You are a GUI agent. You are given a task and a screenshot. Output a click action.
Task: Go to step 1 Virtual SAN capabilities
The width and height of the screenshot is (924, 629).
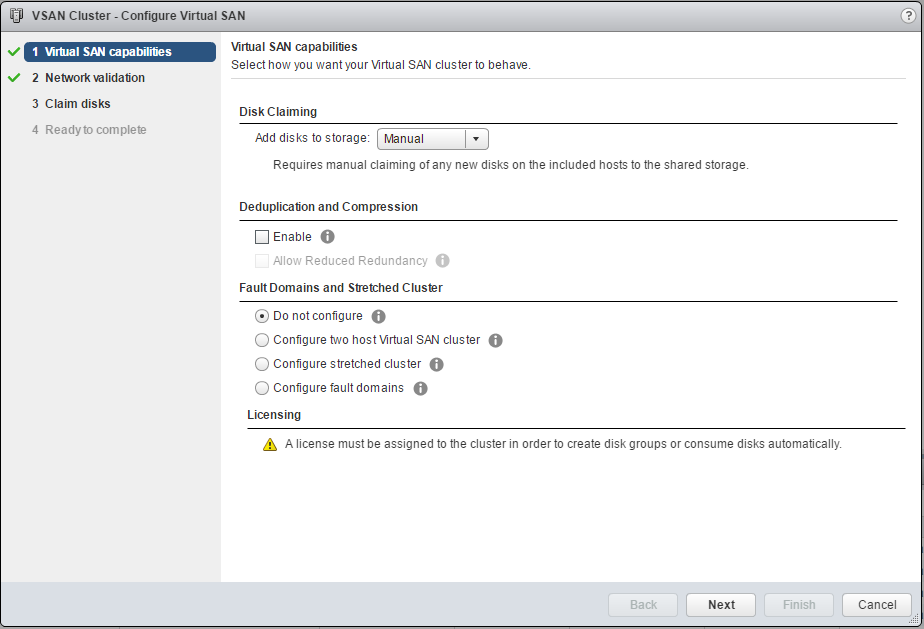120,52
